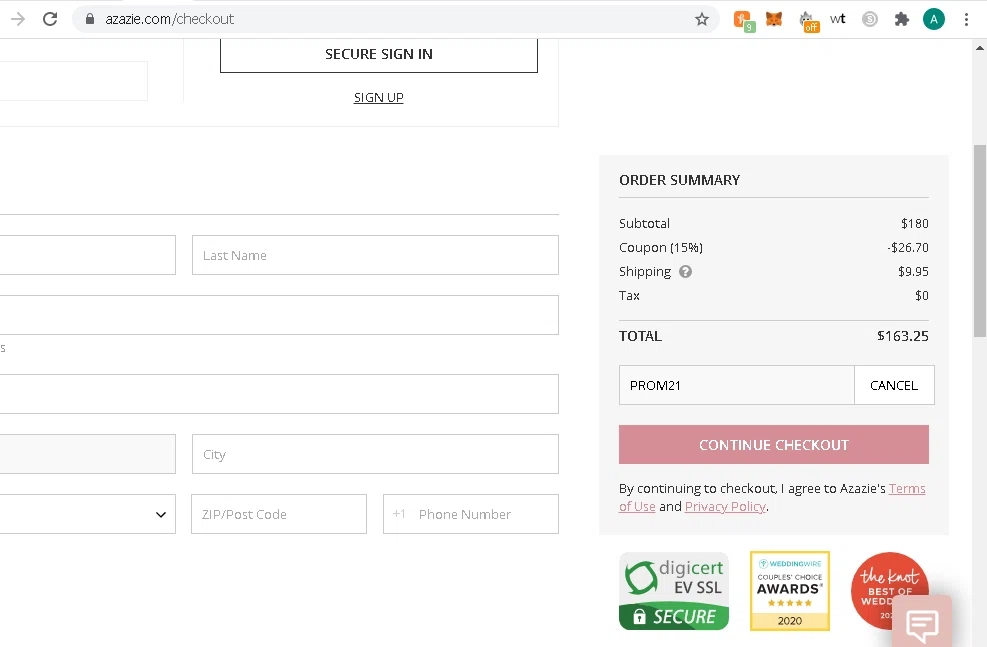The height and width of the screenshot is (647, 987).
Task: Open the Chrome three-dot menu
Action: pos(966,19)
